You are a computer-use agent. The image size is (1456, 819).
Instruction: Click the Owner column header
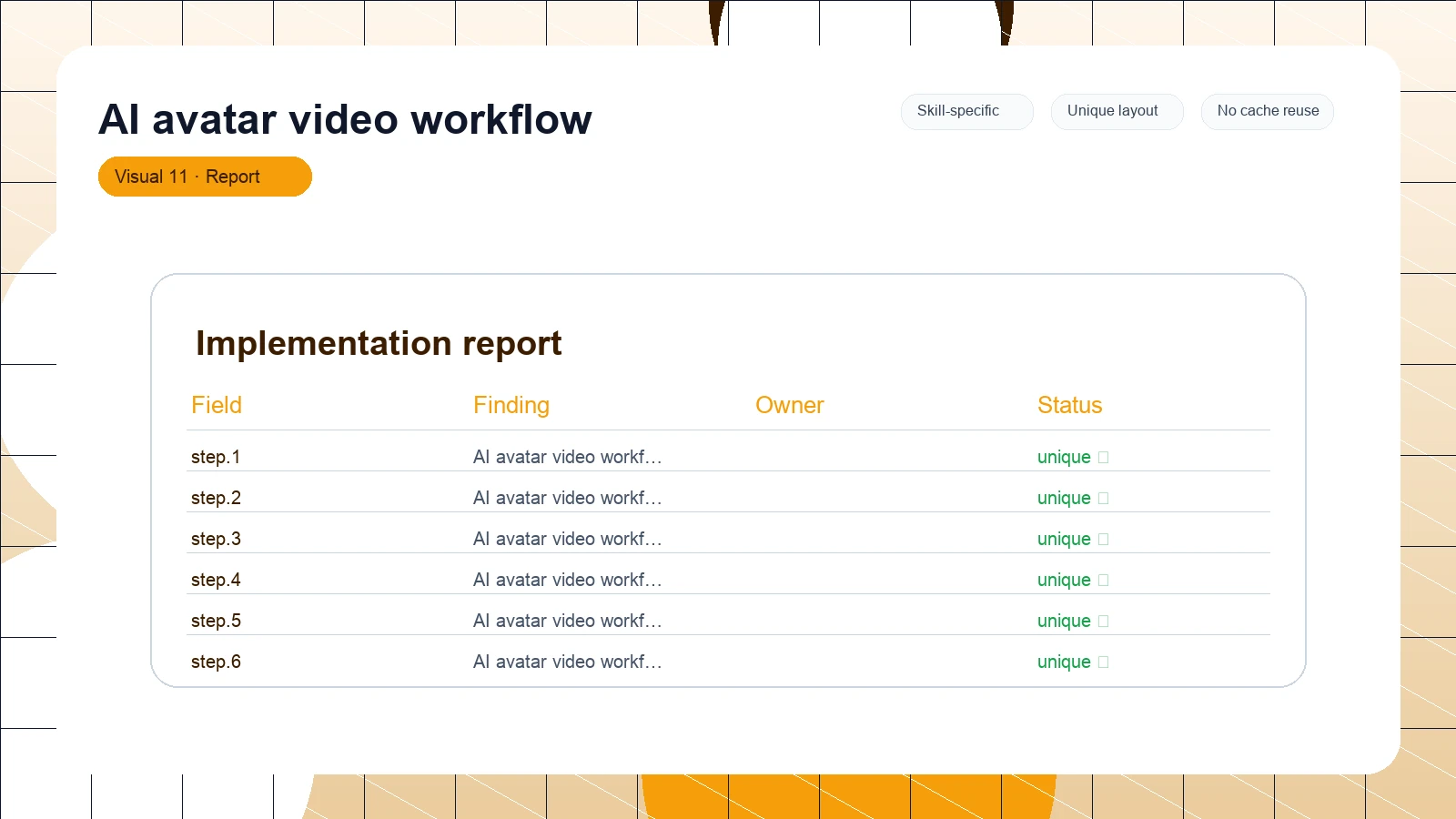click(x=790, y=405)
